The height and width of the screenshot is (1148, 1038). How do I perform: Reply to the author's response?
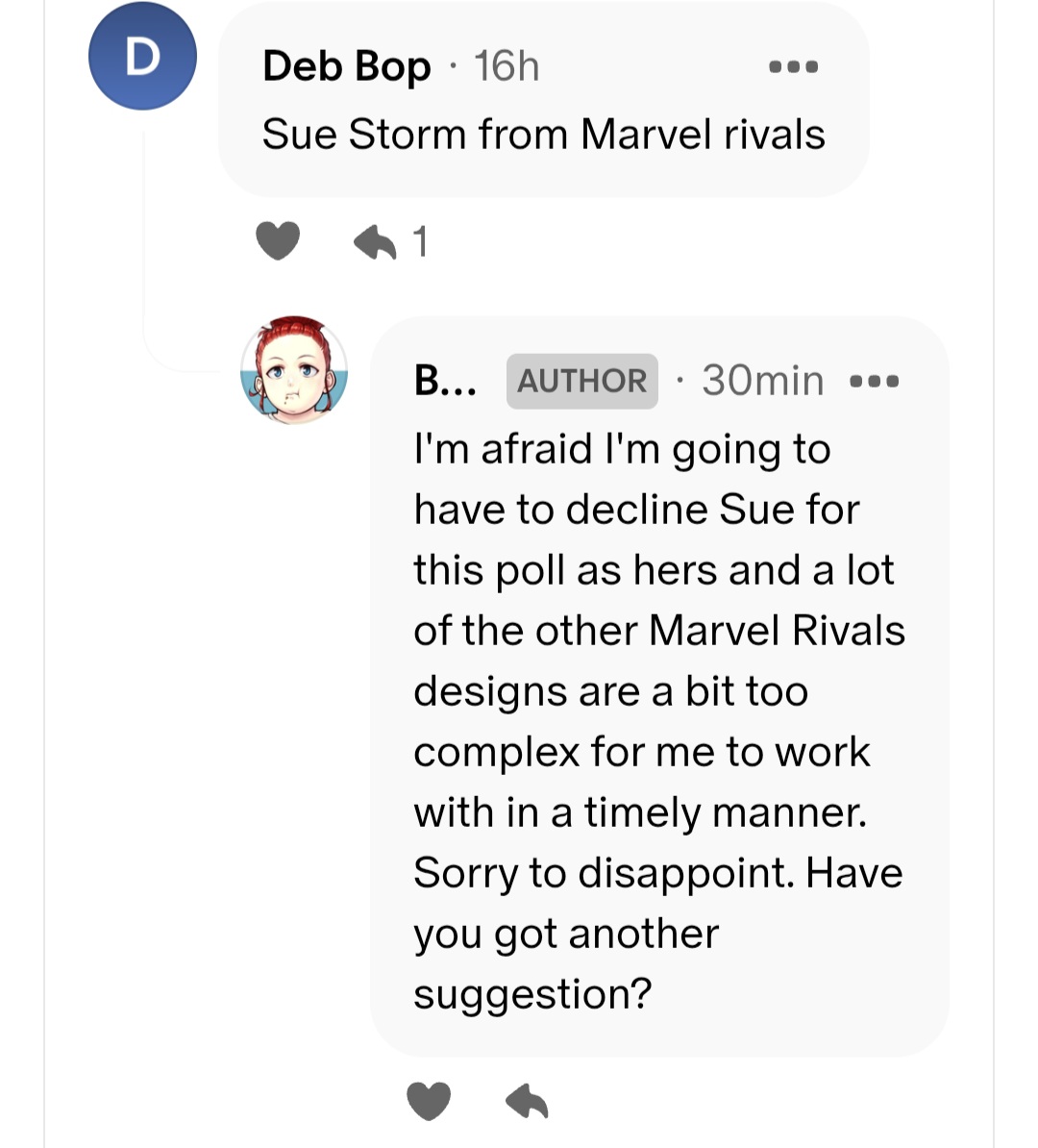(x=527, y=1101)
